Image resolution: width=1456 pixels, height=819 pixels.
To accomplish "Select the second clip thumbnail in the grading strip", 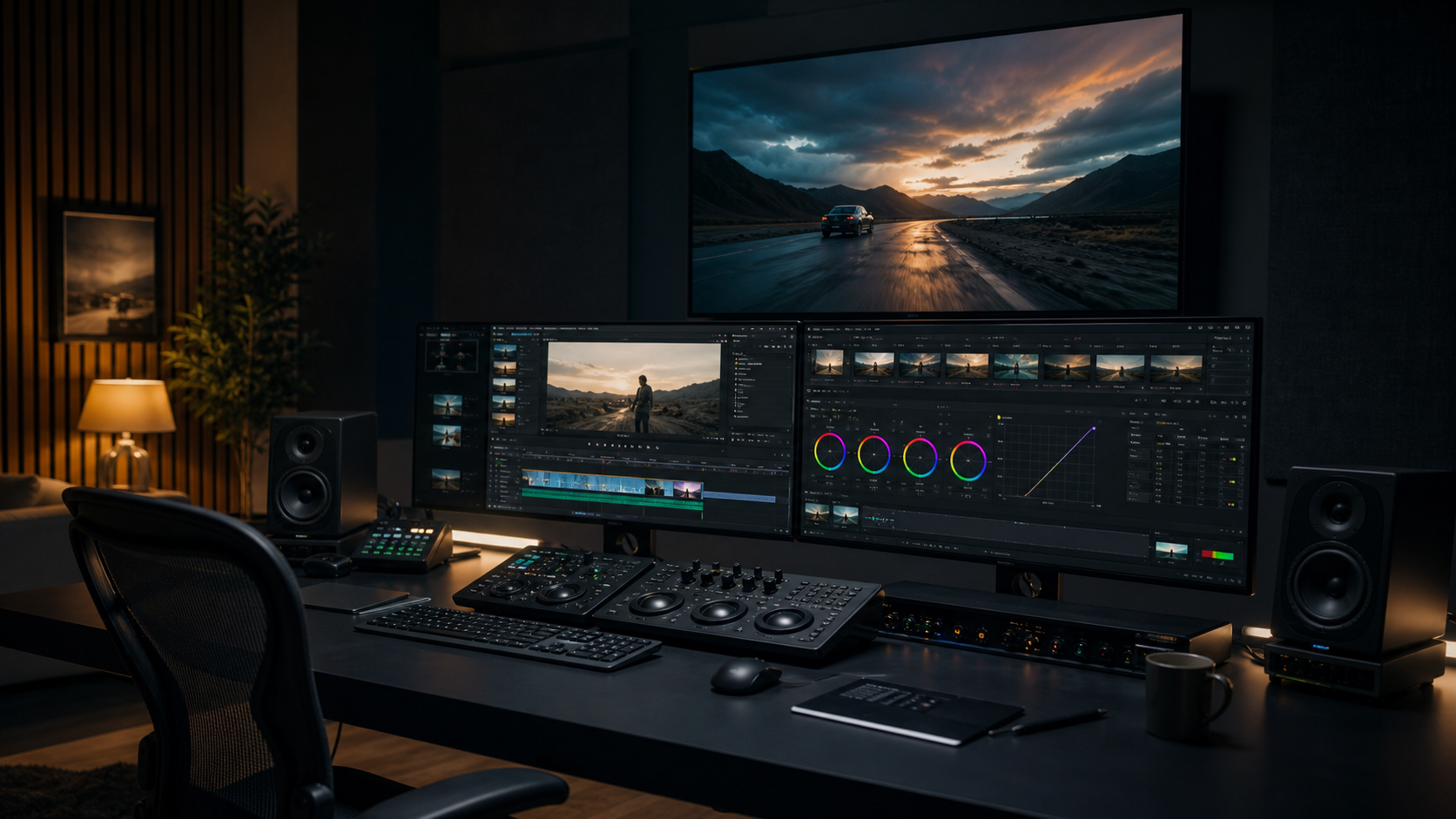I will click(x=874, y=364).
